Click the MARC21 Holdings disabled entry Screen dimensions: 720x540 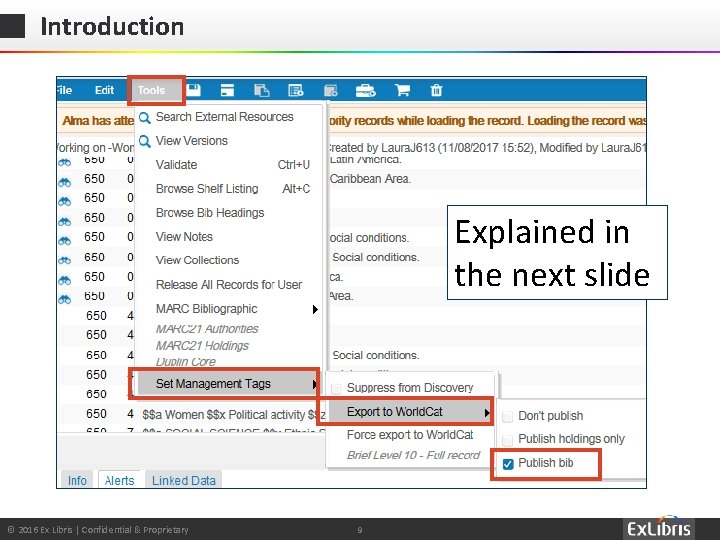click(202, 345)
